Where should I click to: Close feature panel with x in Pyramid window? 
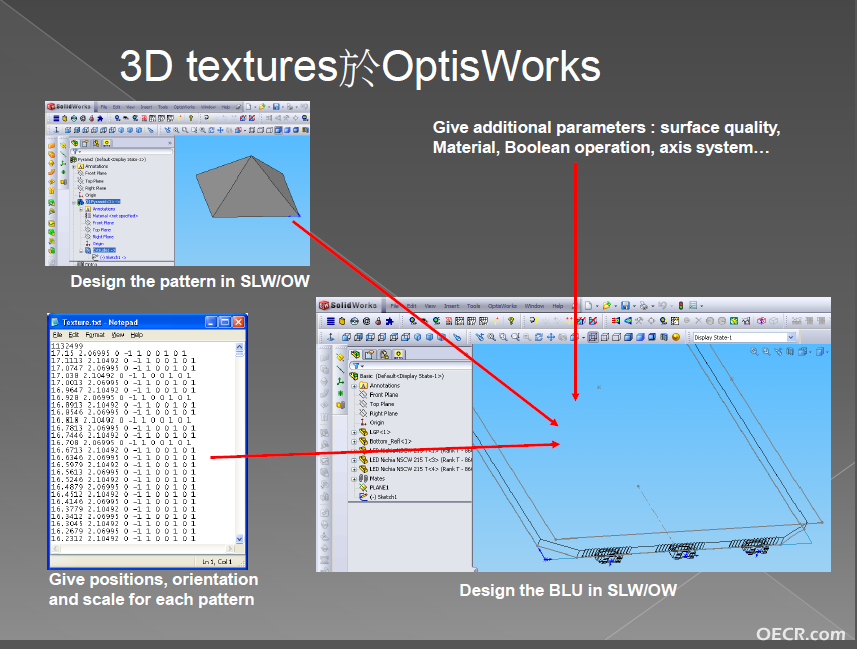(170, 143)
